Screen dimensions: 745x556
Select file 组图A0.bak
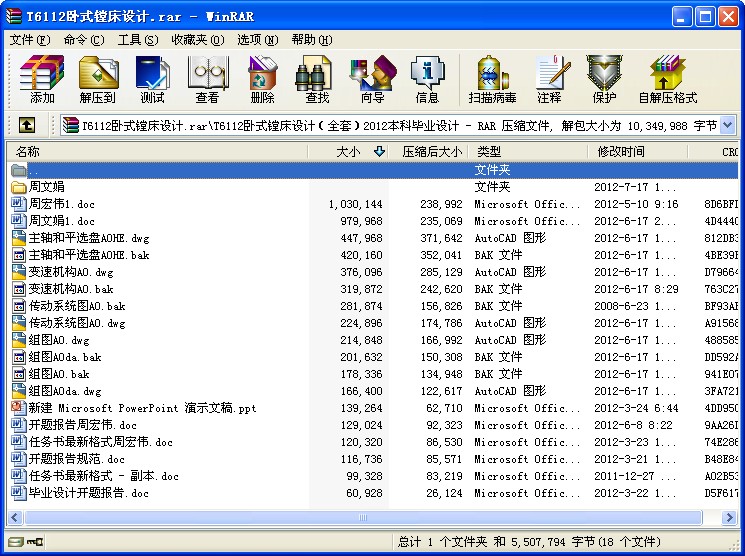(x=59, y=374)
